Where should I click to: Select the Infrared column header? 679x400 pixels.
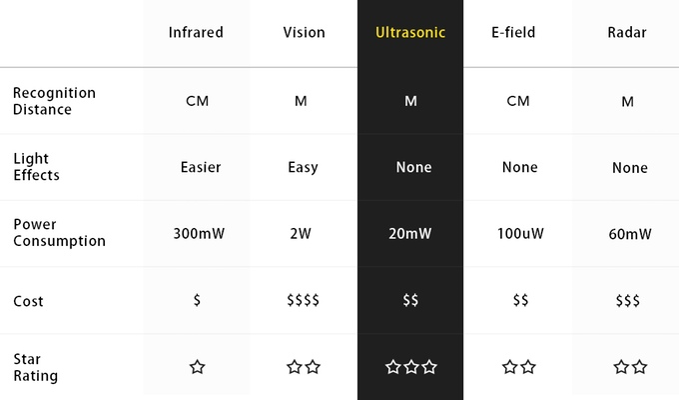click(x=197, y=33)
